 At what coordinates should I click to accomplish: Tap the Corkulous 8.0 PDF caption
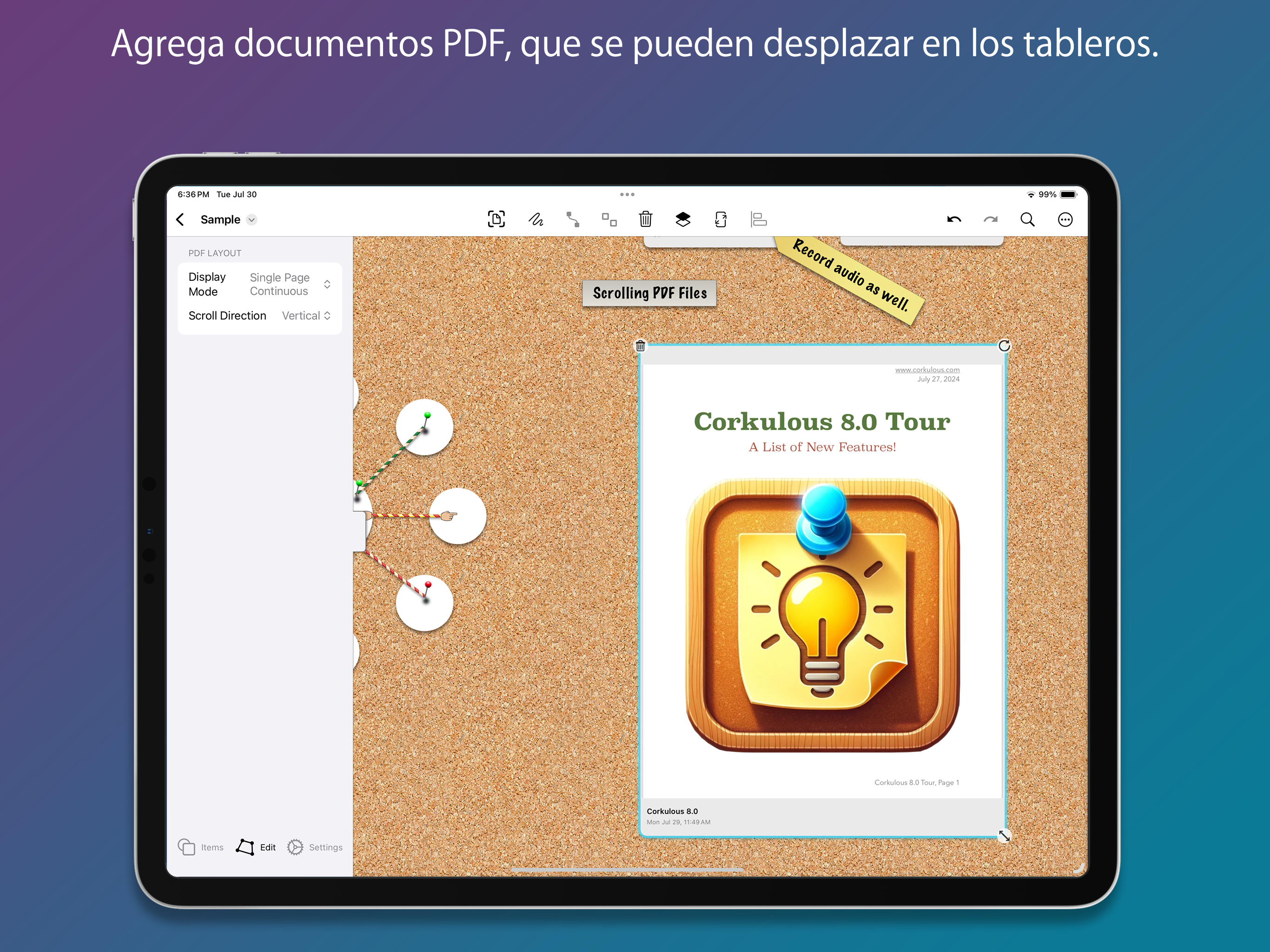(x=672, y=811)
